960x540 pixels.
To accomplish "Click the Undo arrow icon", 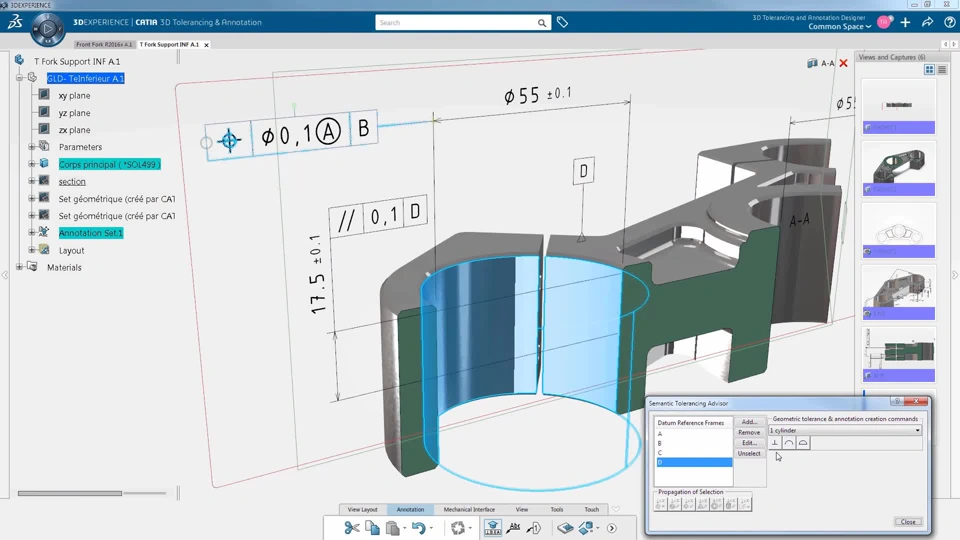I will [418, 528].
